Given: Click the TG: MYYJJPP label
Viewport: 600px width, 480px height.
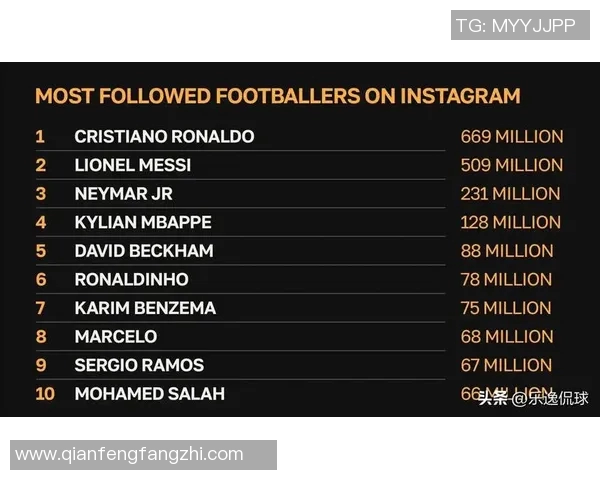Looking at the screenshot, I should (x=515, y=26).
